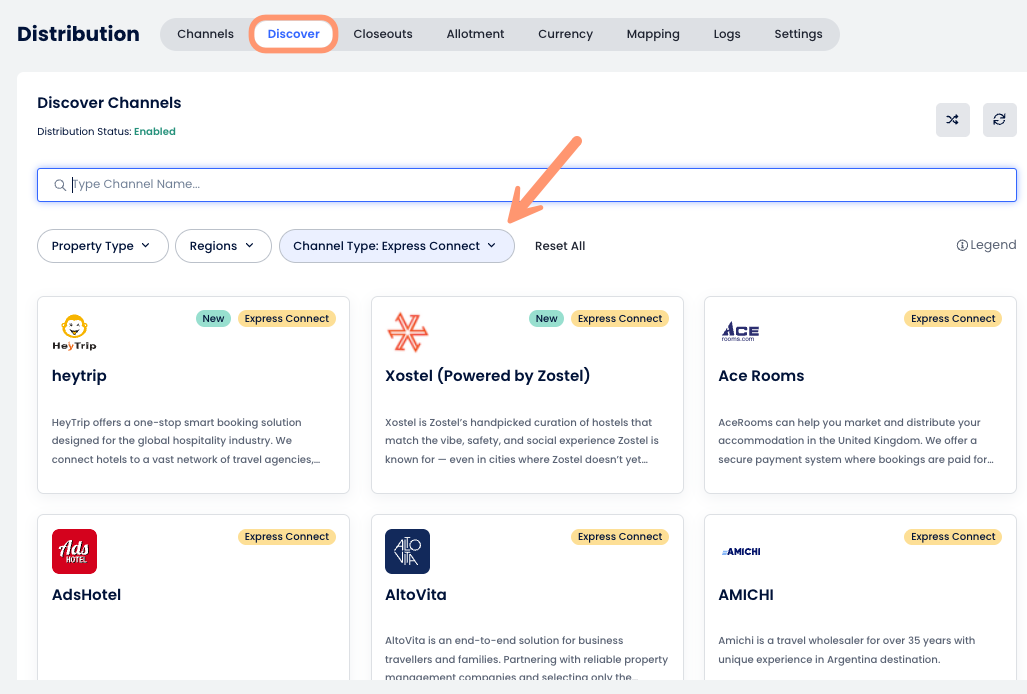Switch to the Currency tab
The height and width of the screenshot is (694, 1027).
coord(565,34)
